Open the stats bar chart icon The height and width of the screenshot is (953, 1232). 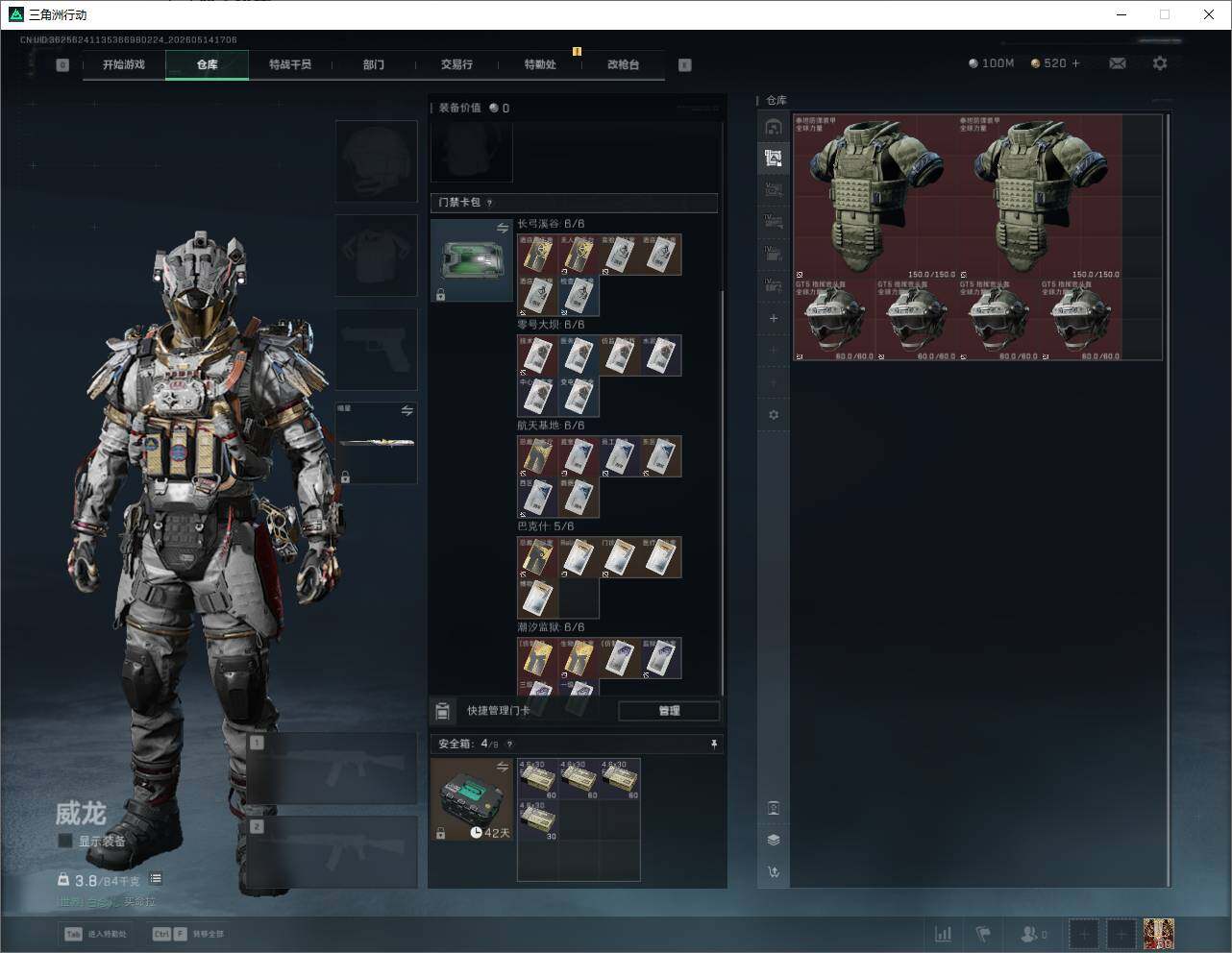[944, 934]
